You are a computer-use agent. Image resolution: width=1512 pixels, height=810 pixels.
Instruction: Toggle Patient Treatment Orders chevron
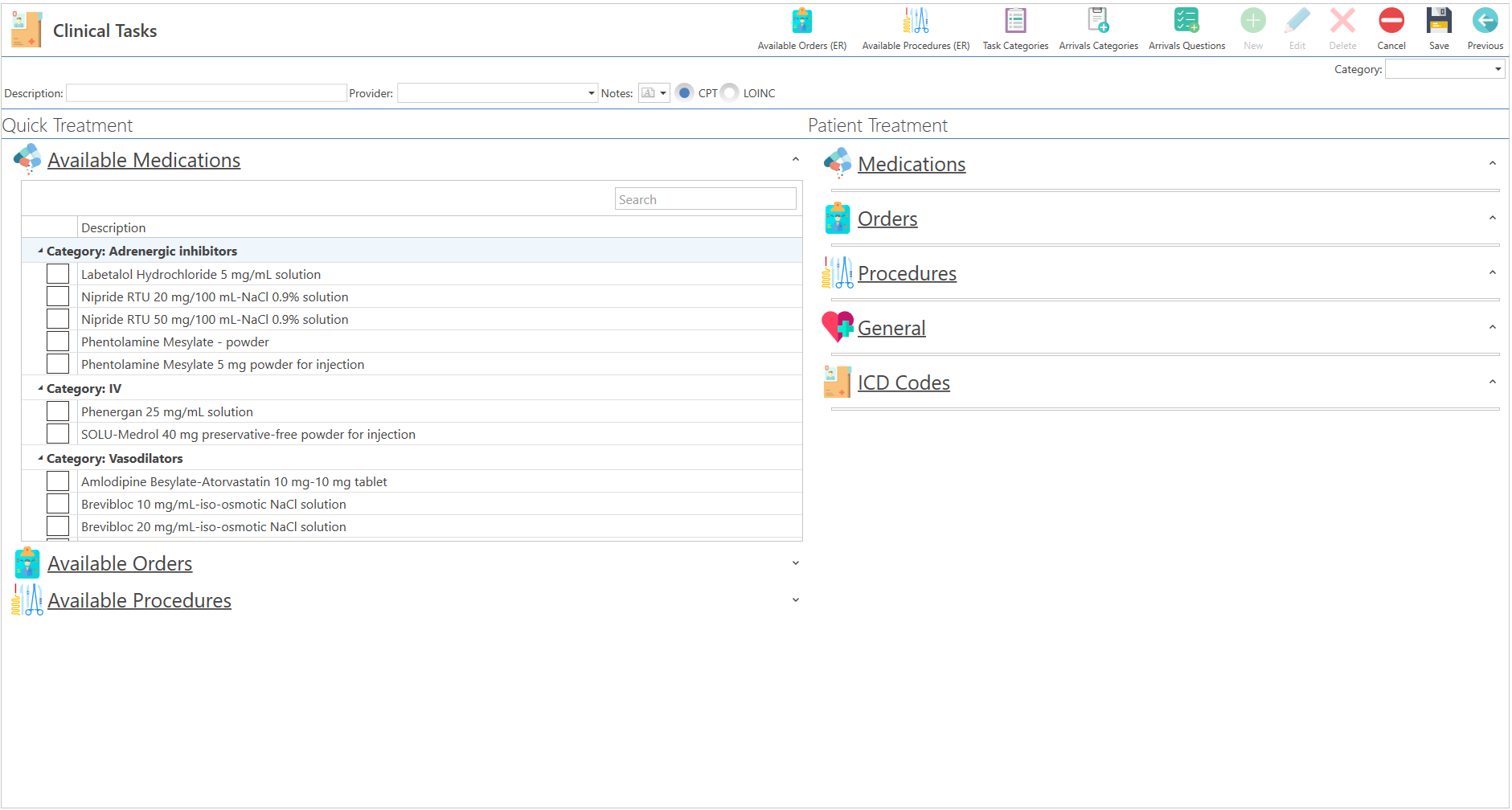pyautogui.click(x=1493, y=218)
